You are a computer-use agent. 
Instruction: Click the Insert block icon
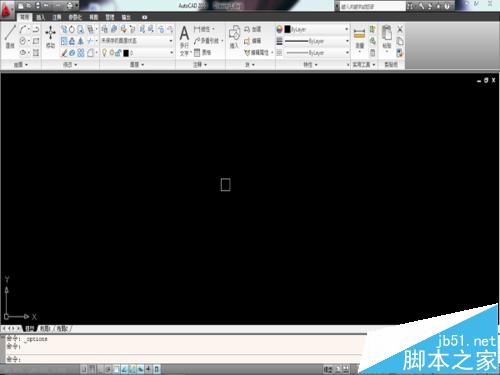point(234,37)
